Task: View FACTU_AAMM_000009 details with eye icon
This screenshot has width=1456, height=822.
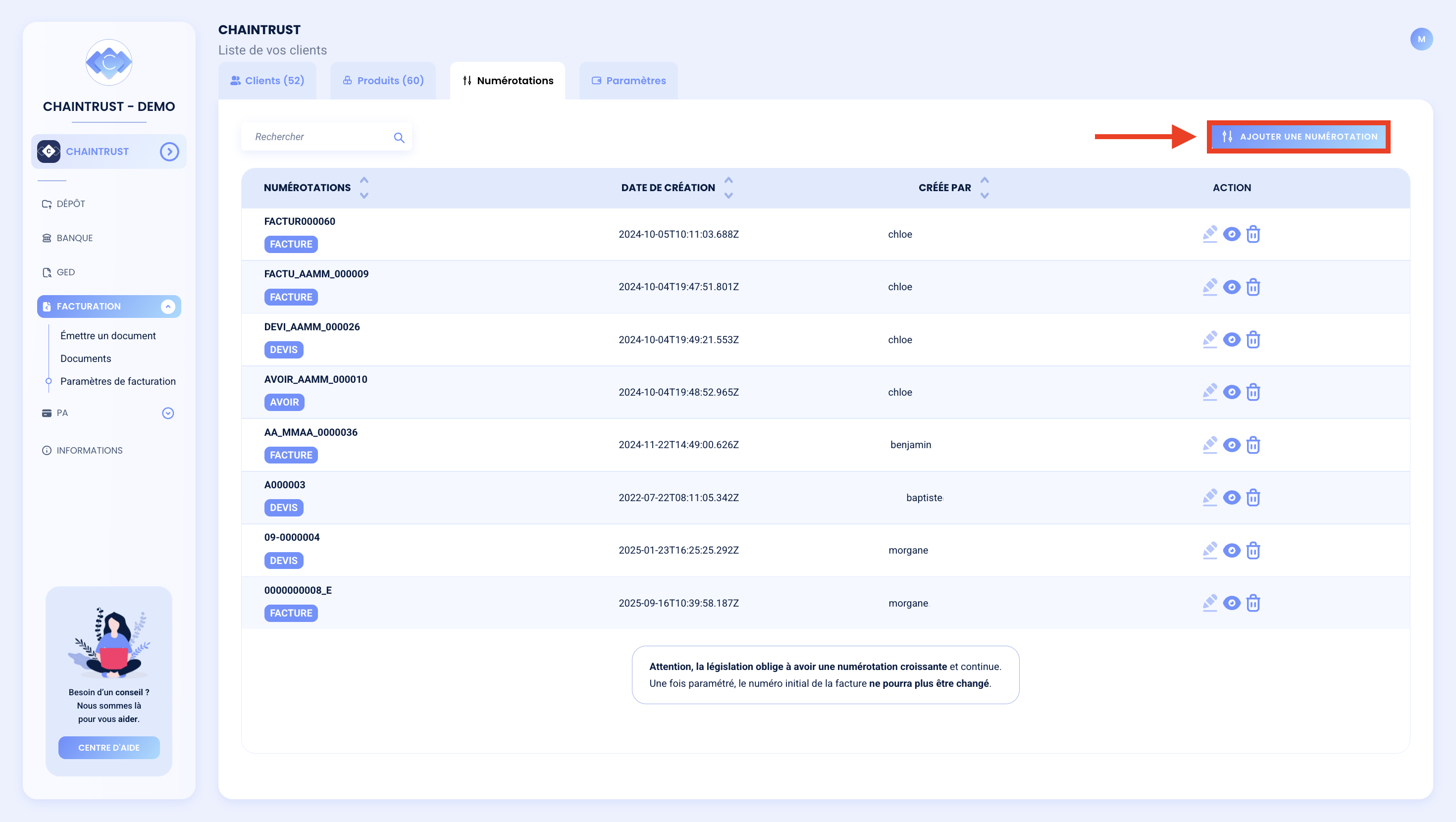Action: [x=1232, y=287]
